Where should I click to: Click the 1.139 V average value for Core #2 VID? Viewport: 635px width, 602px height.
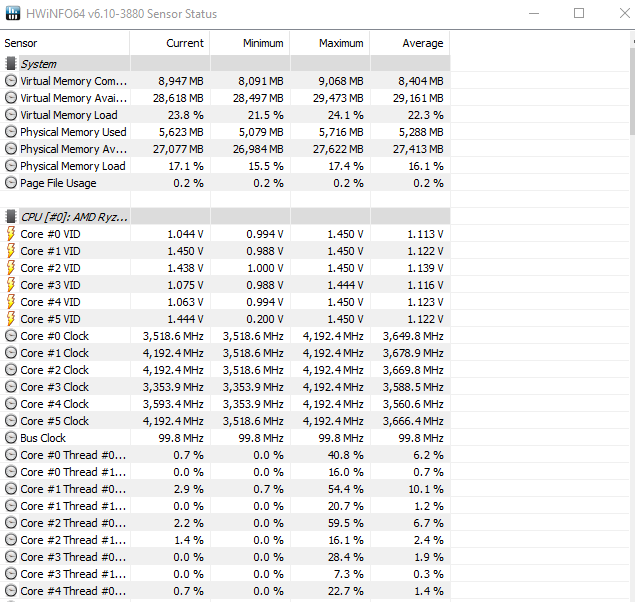click(425, 268)
